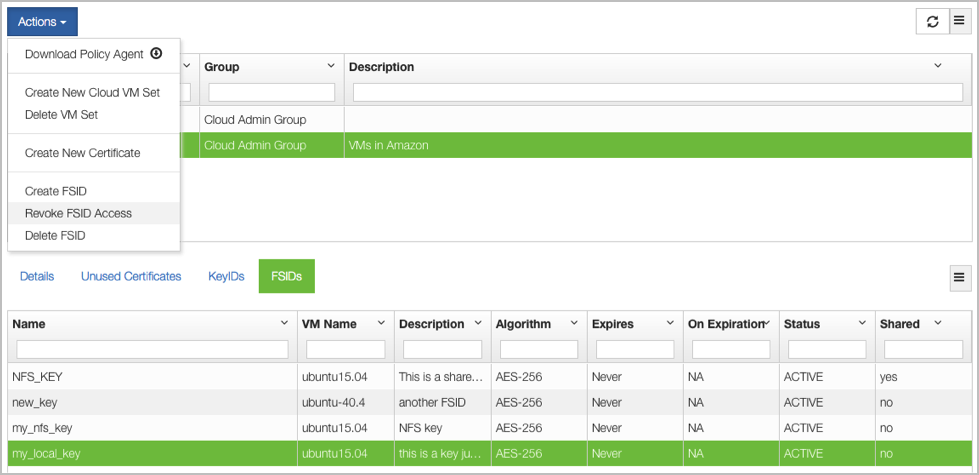Focus the Group filter text box
The width and height of the screenshot is (979, 475).
(x=272, y=92)
